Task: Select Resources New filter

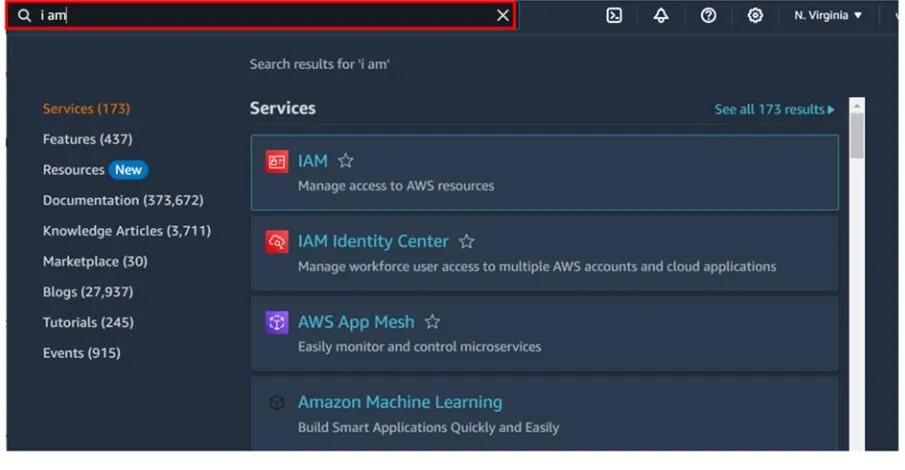Action: (95, 170)
